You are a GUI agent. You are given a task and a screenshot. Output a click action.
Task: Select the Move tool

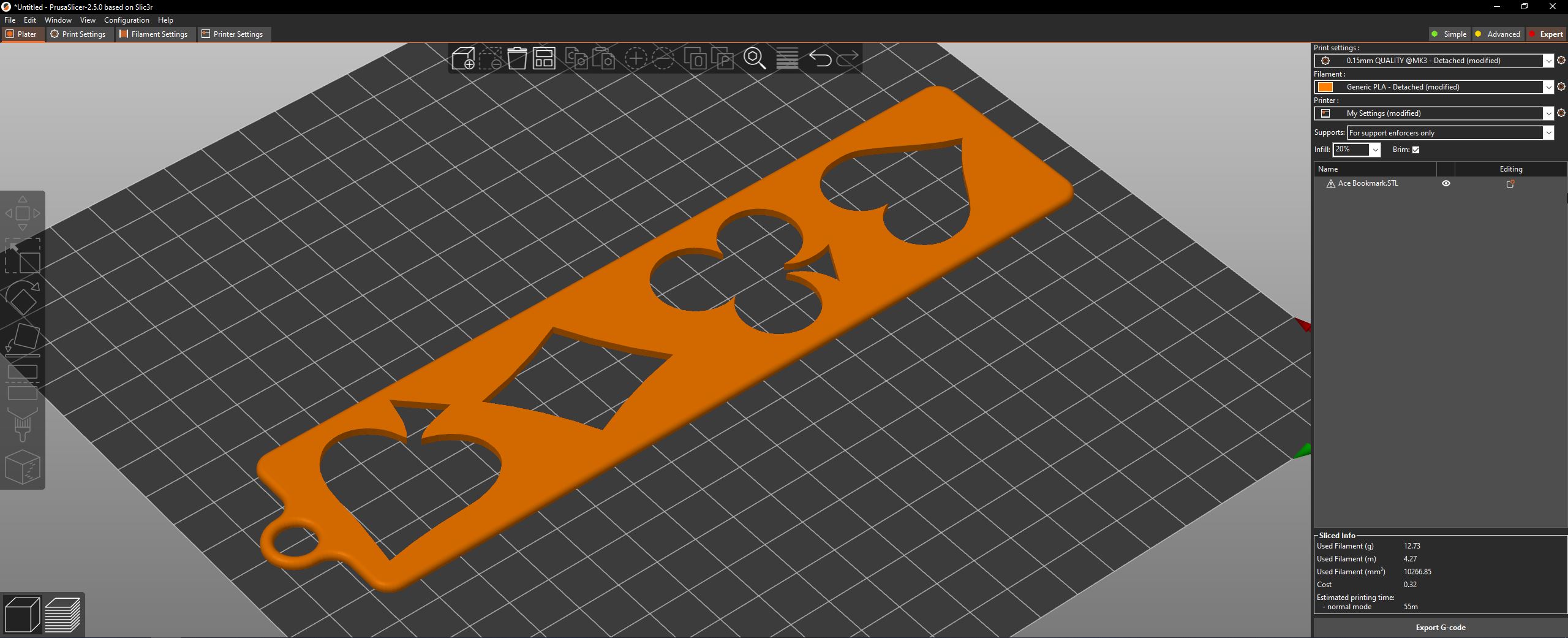tap(23, 213)
